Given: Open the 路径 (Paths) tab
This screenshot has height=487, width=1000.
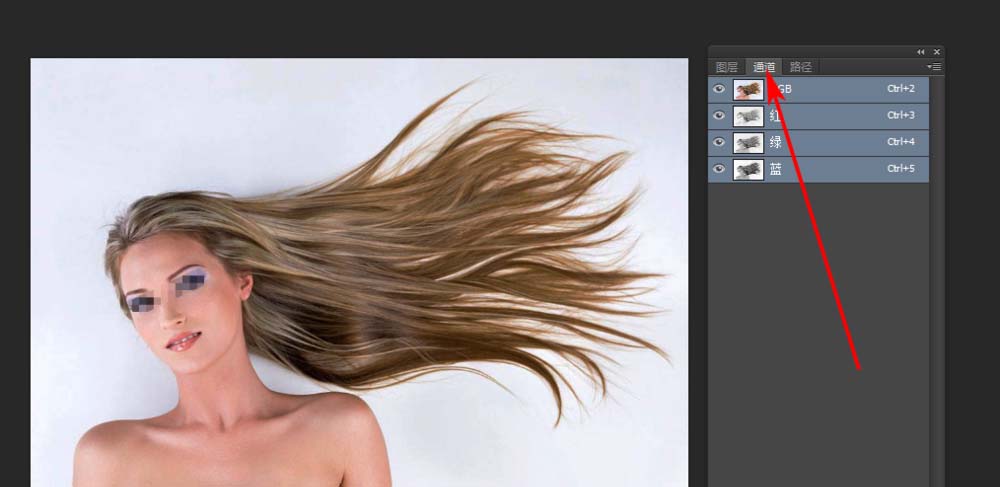Looking at the screenshot, I should coord(801,67).
